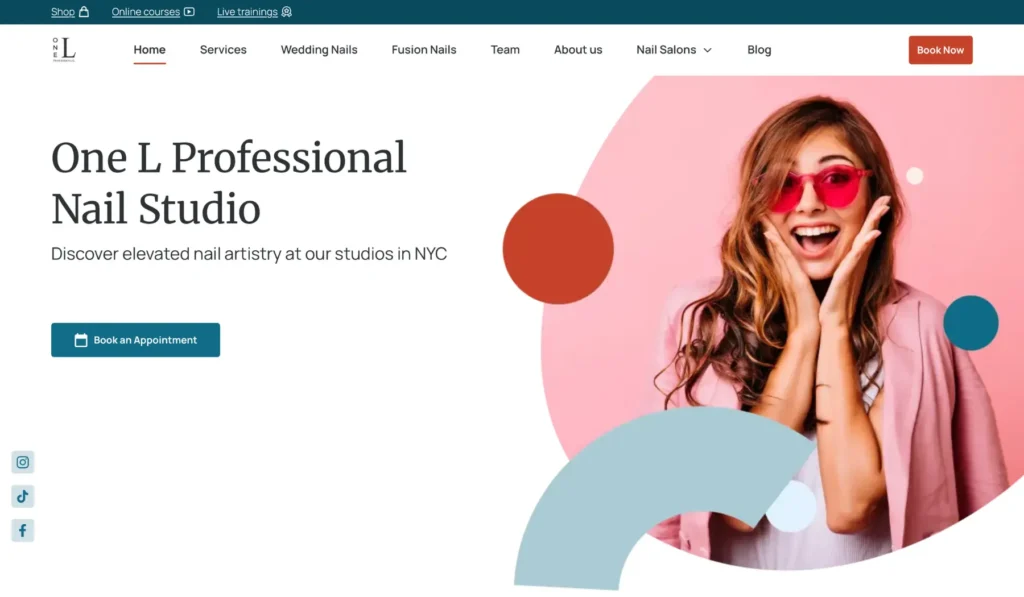This screenshot has height=597, width=1024.
Task: Open the TikTok social icon
Action: 22,496
